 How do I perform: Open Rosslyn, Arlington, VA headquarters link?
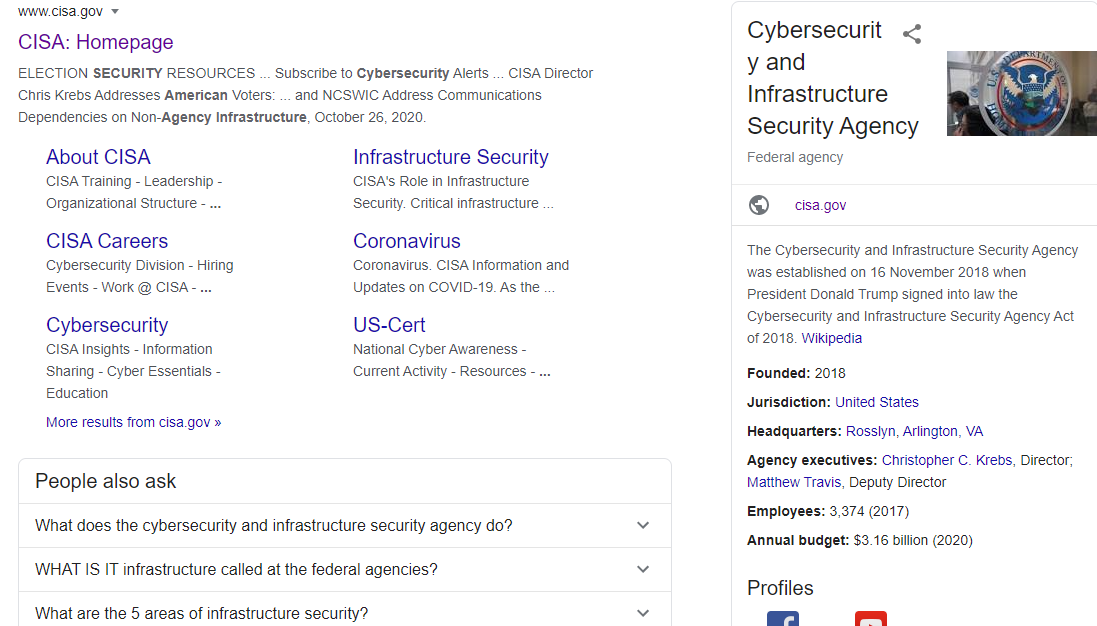click(914, 431)
